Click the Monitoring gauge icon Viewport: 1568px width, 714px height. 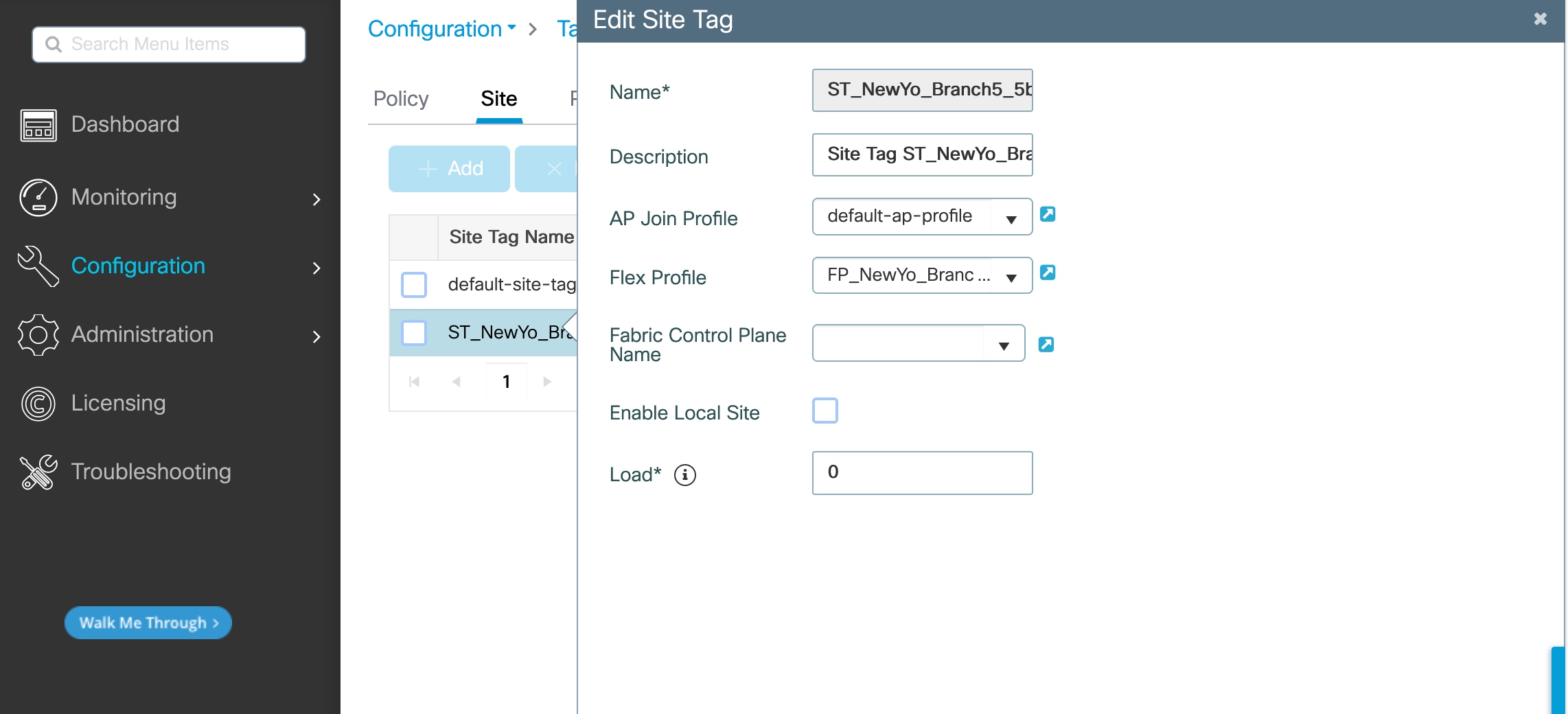(x=38, y=198)
